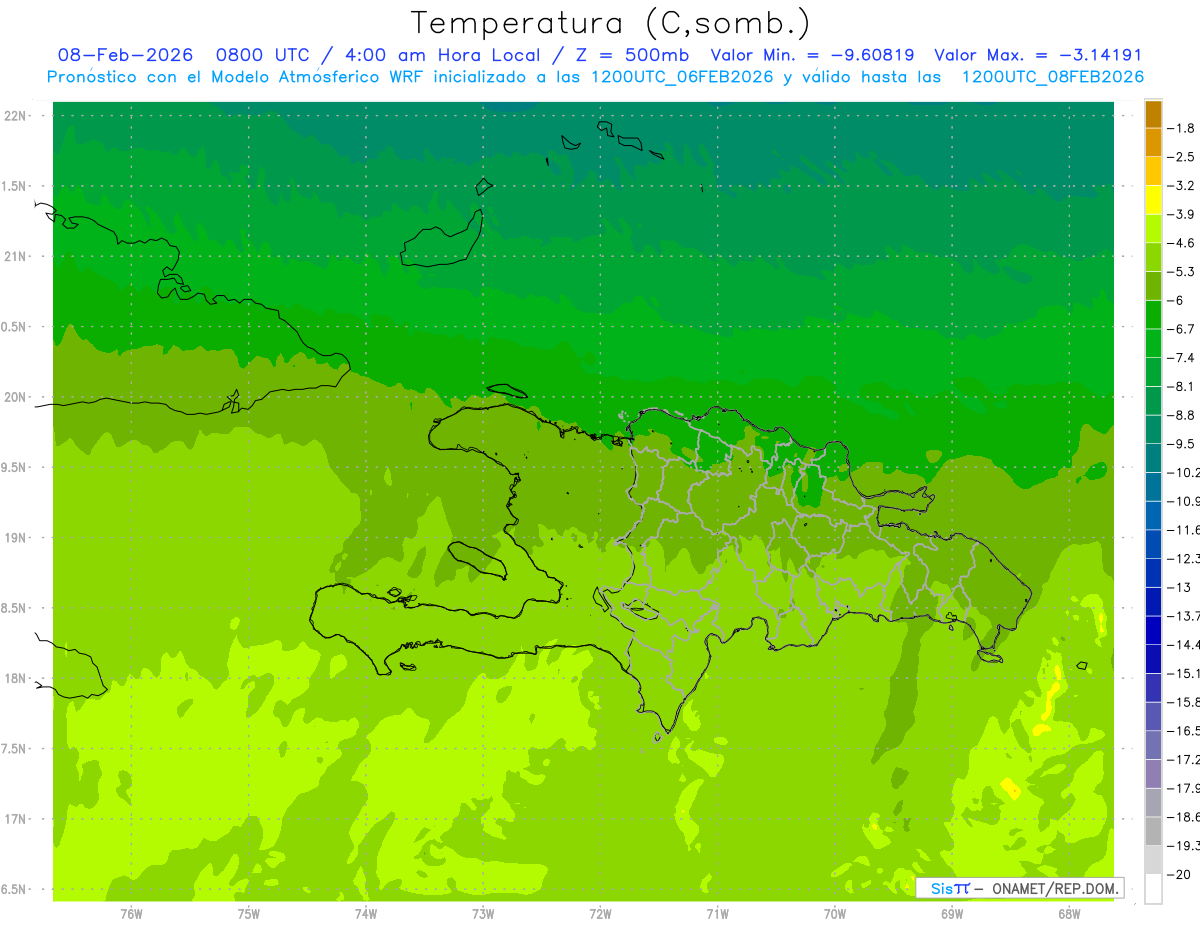The image size is (1200, 927).
Task: Click the '1200UTC_06FEB2026' initialization text
Action: tap(681, 77)
